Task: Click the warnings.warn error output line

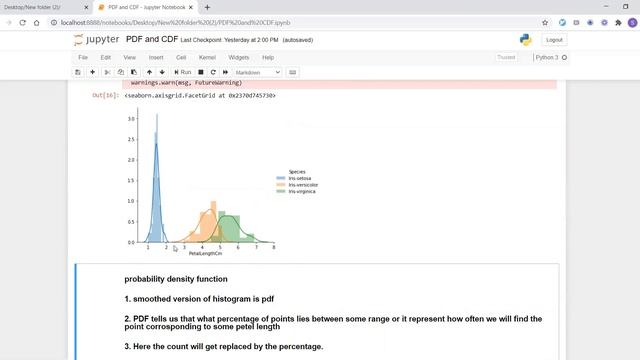Action: 187,83
